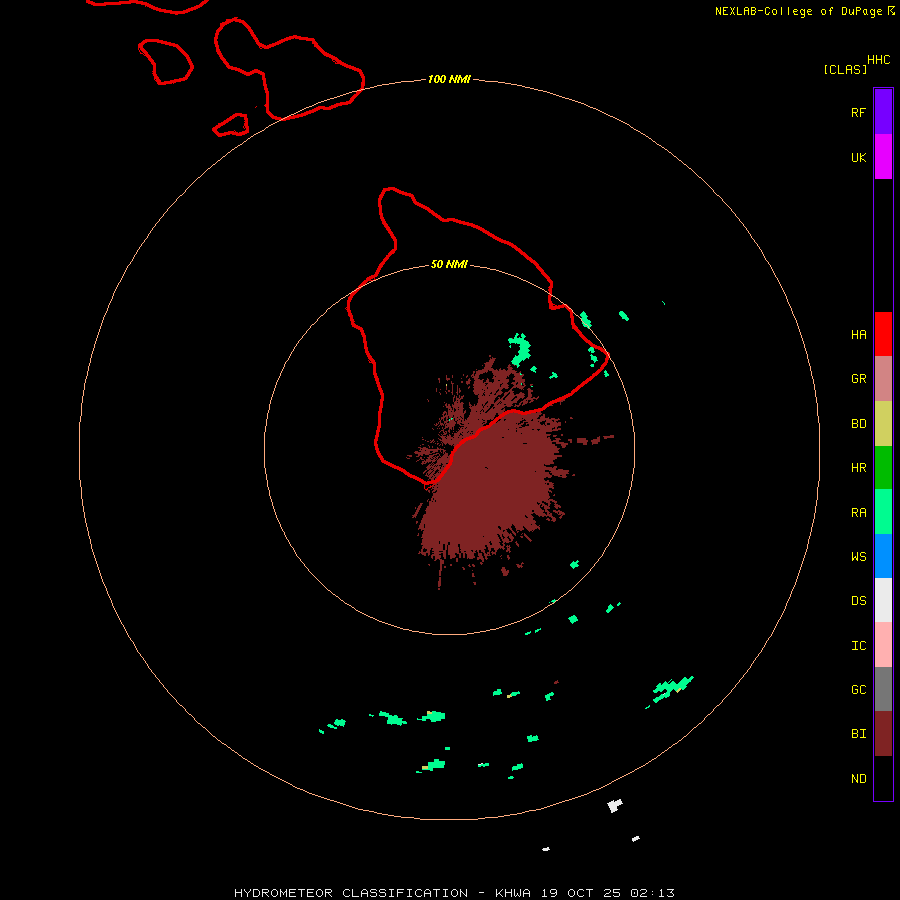Click the GC legend label

(858, 690)
